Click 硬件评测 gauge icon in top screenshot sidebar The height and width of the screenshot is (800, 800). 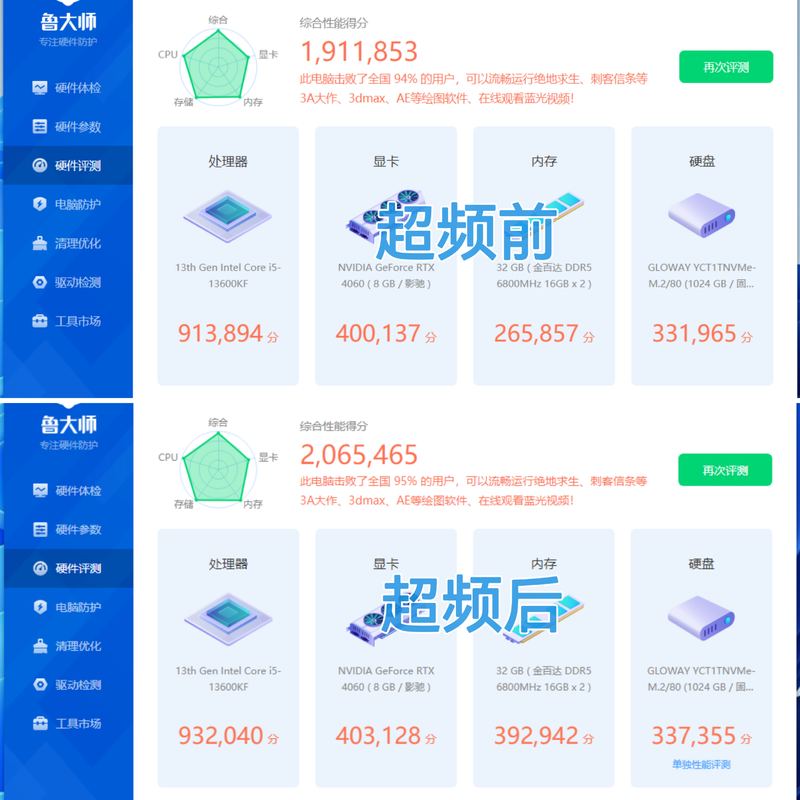click(x=39, y=165)
